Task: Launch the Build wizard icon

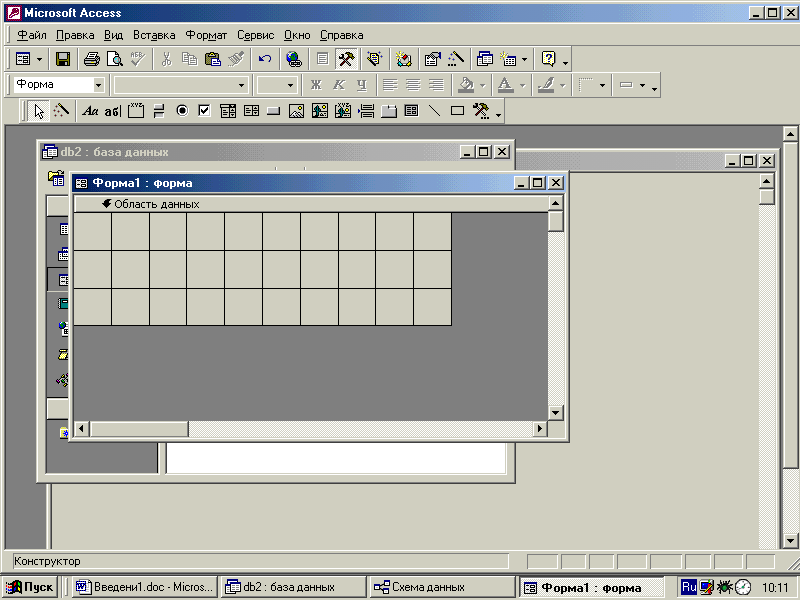Action: pos(456,59)
